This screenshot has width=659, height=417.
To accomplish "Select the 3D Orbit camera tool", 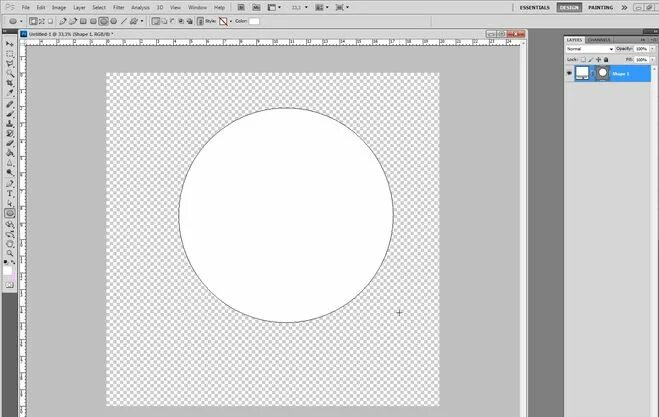I will [9, 234].
